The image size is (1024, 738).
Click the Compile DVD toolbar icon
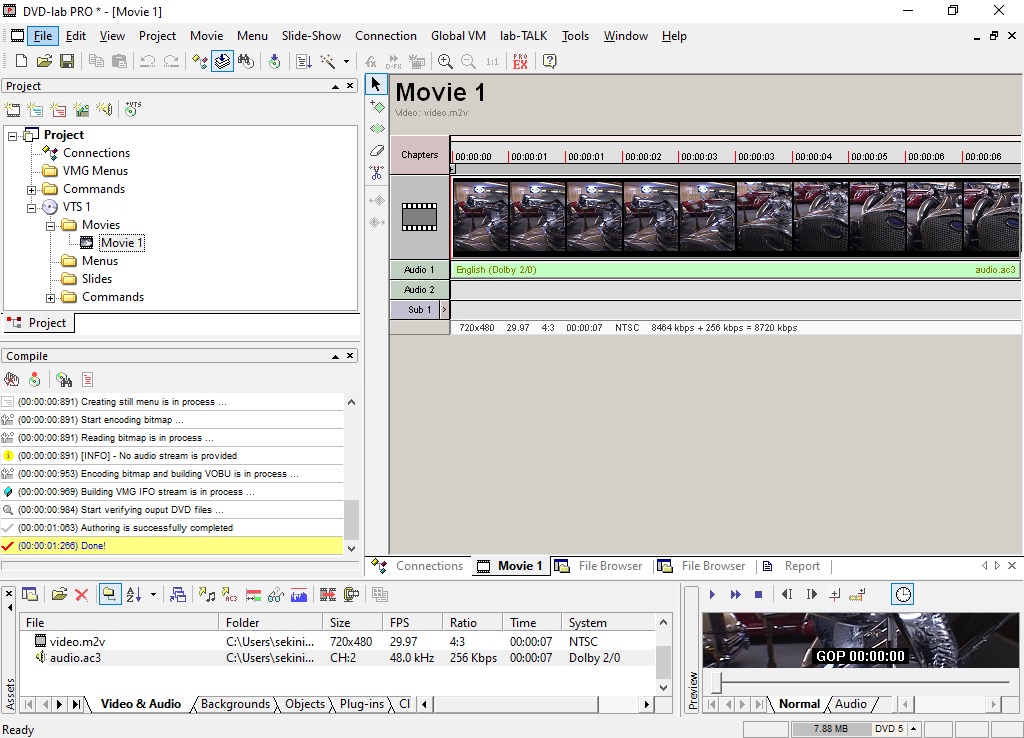pos(275,62)
